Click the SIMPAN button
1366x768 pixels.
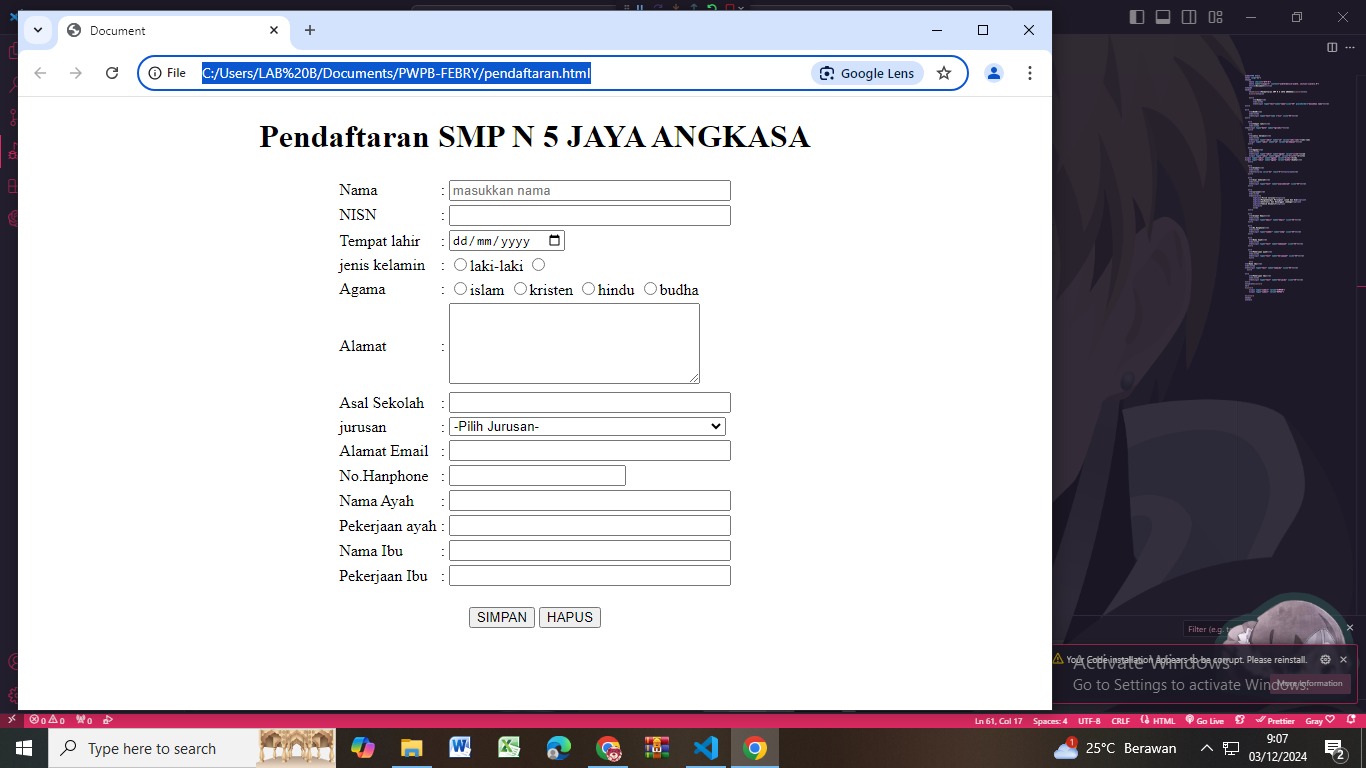(x=501, y=617)
